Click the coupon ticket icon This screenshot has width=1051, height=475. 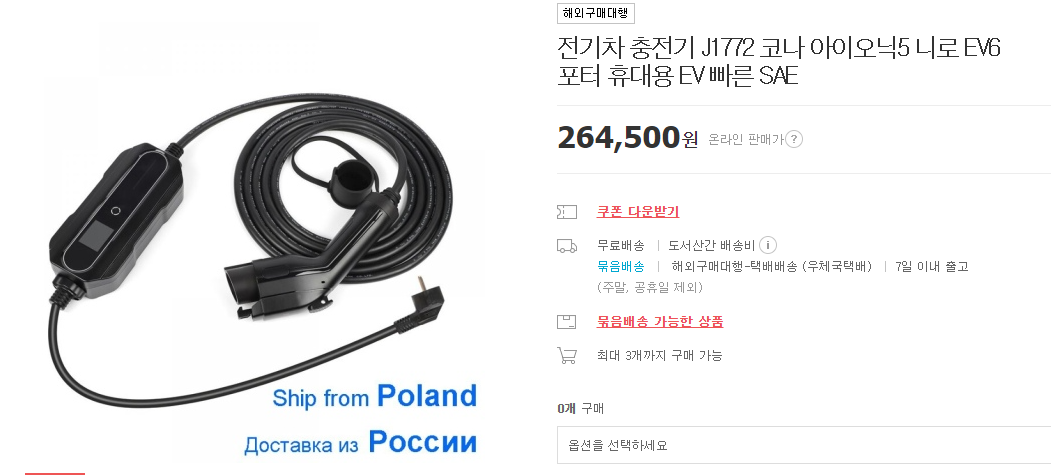click(566, 212)
